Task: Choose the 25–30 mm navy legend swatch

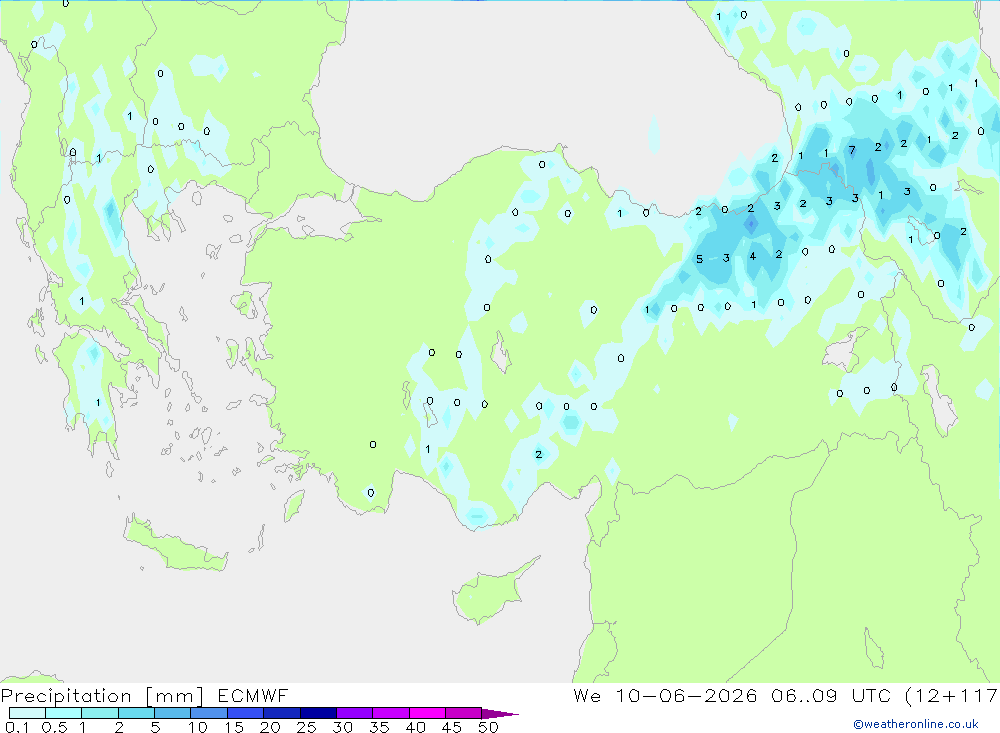Action: pos(318,713)
